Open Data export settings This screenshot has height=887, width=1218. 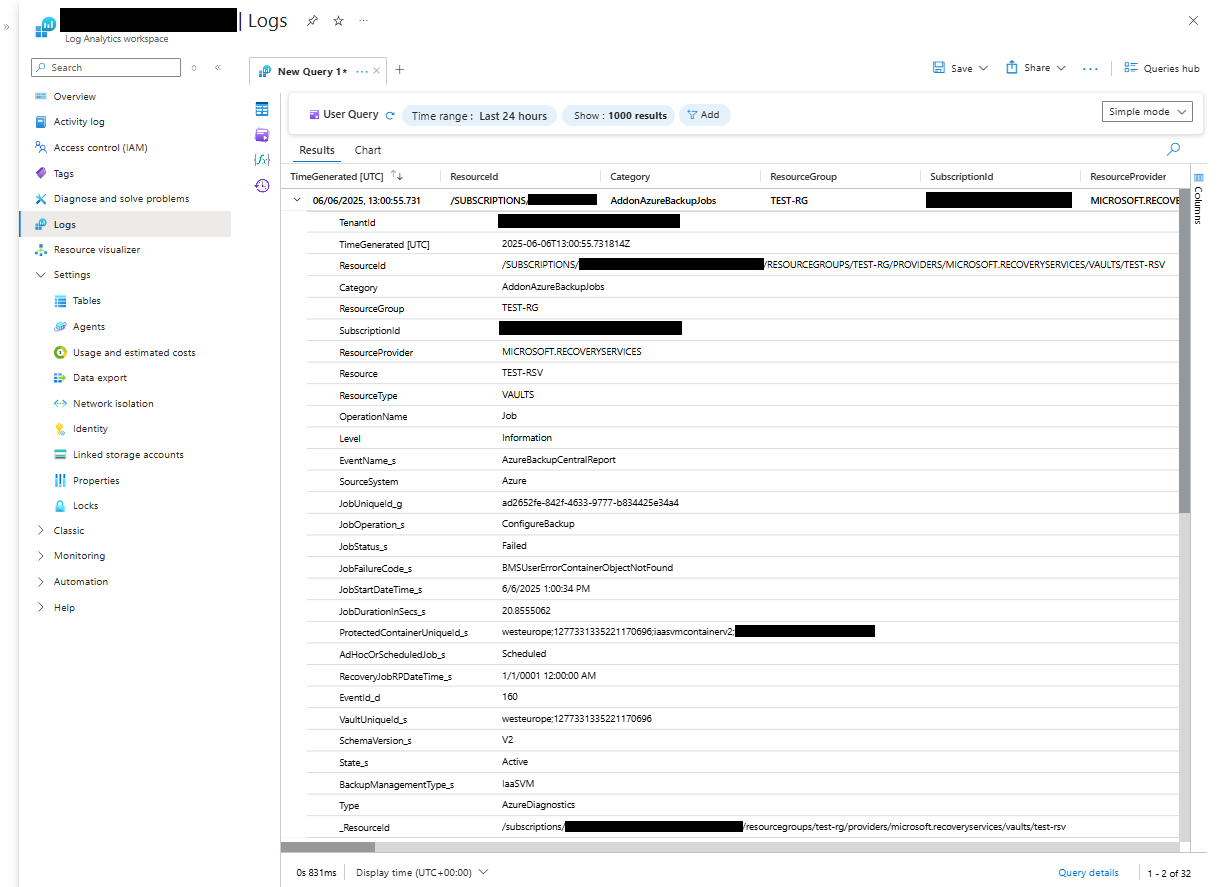[x=100, y=378]
